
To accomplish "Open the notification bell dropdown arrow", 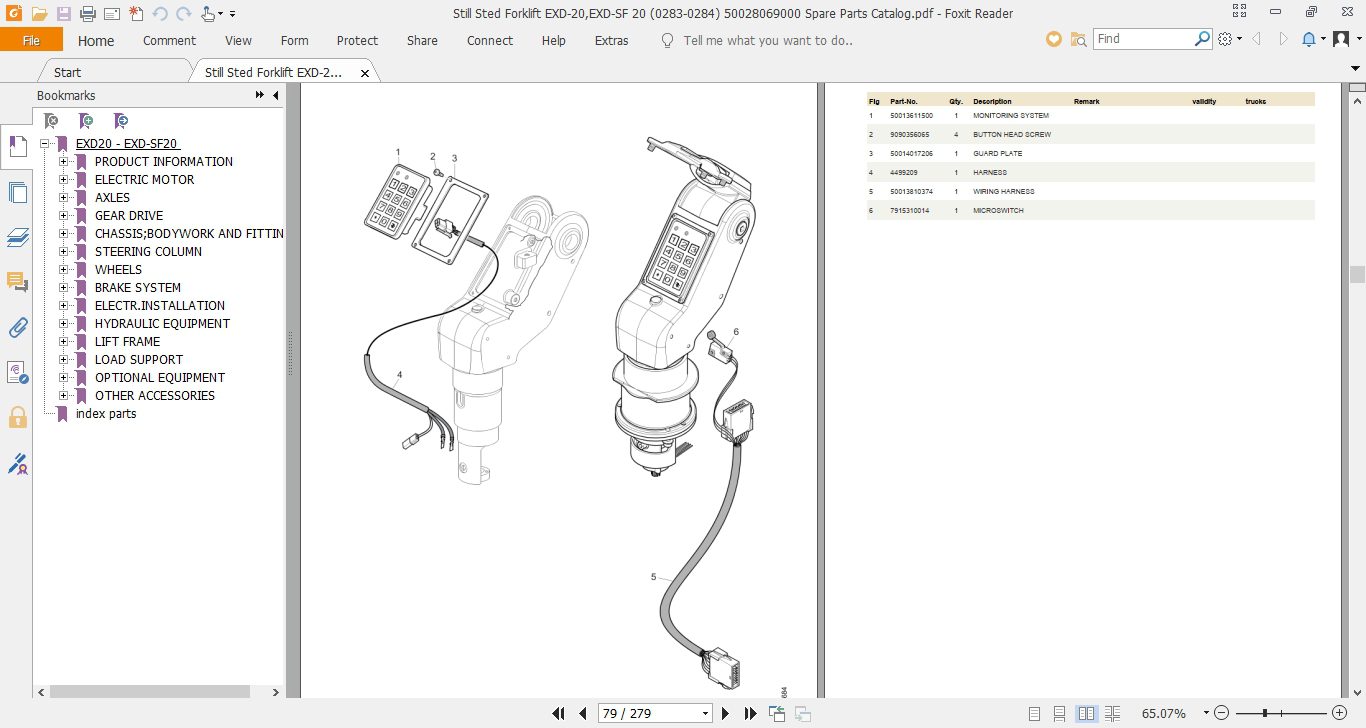I will coord(1323,39).
